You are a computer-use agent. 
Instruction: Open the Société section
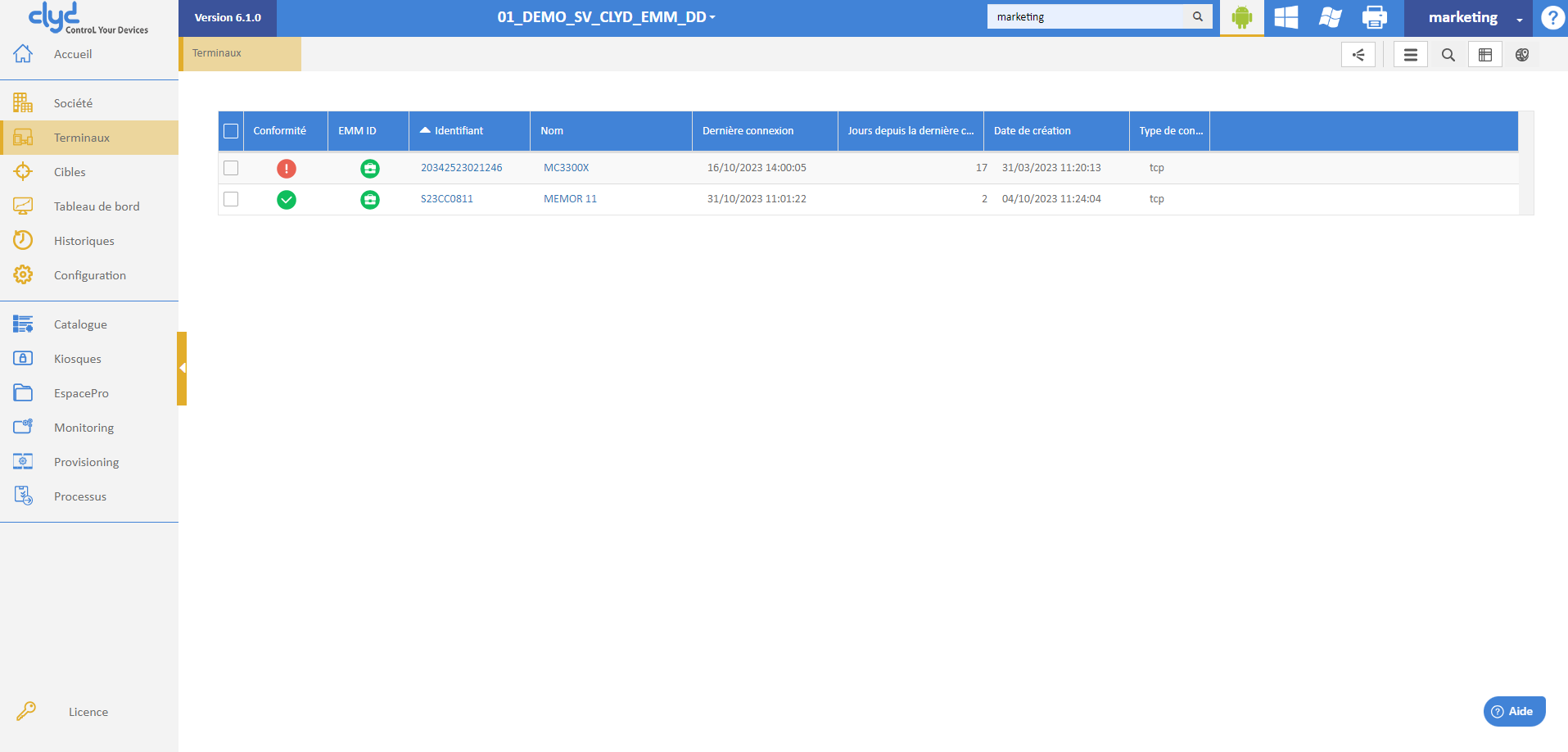pyautogui.click(x=73, y=103)
